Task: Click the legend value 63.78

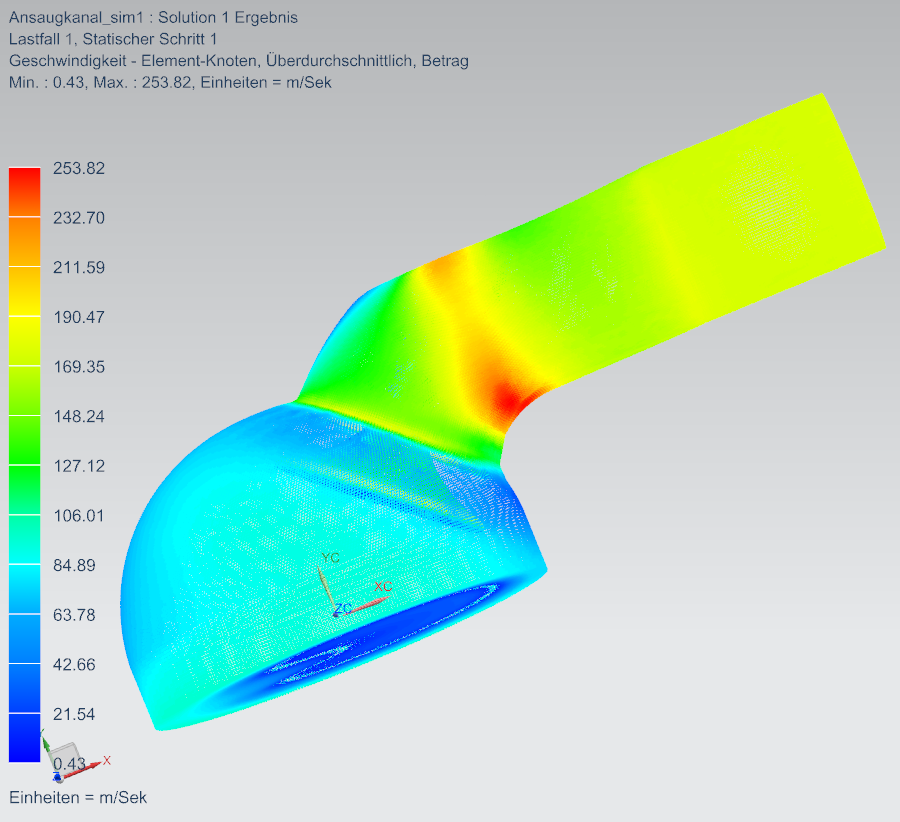Action: click(x=74, y=615)
